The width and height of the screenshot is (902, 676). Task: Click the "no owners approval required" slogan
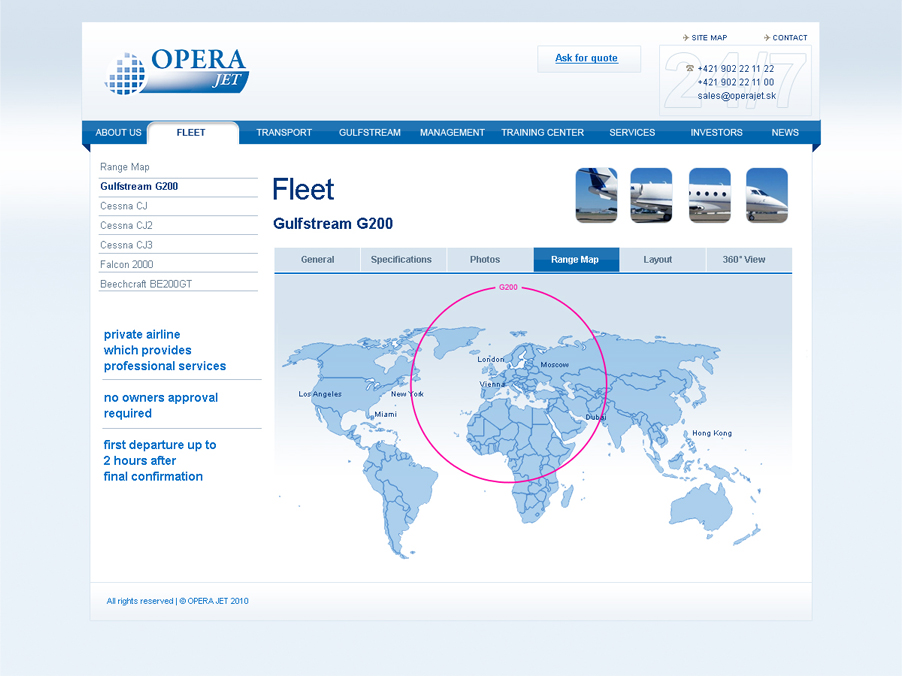160,406
